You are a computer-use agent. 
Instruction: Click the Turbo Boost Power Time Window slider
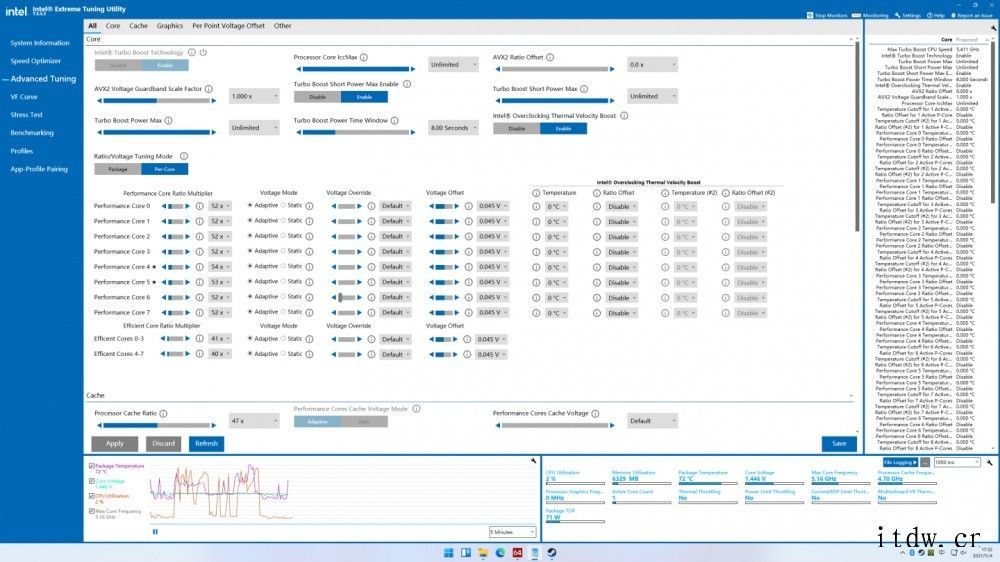click(356, 133)
